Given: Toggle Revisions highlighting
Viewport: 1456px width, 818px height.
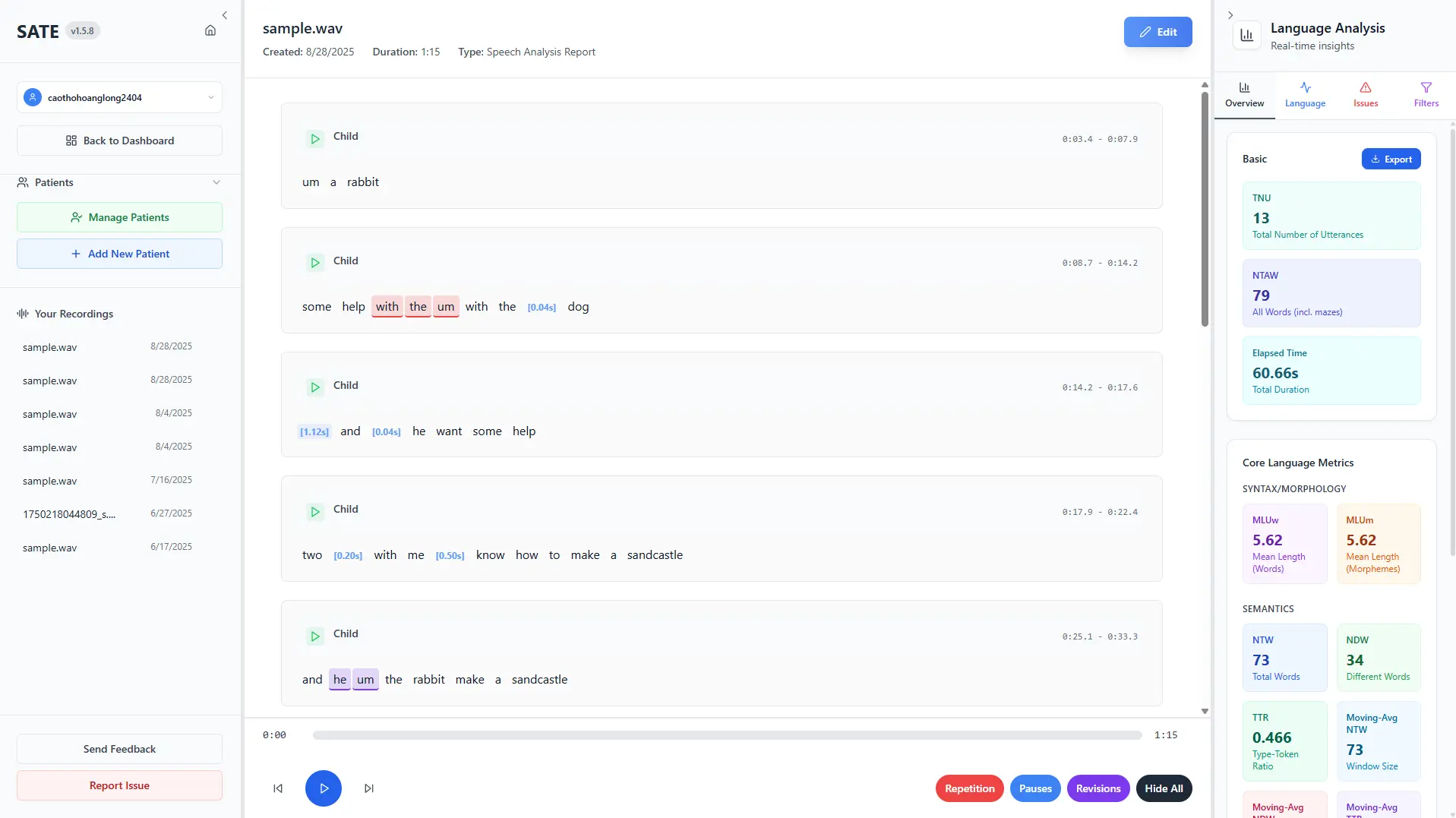Looking at the screenshot, I should 1098,788.
